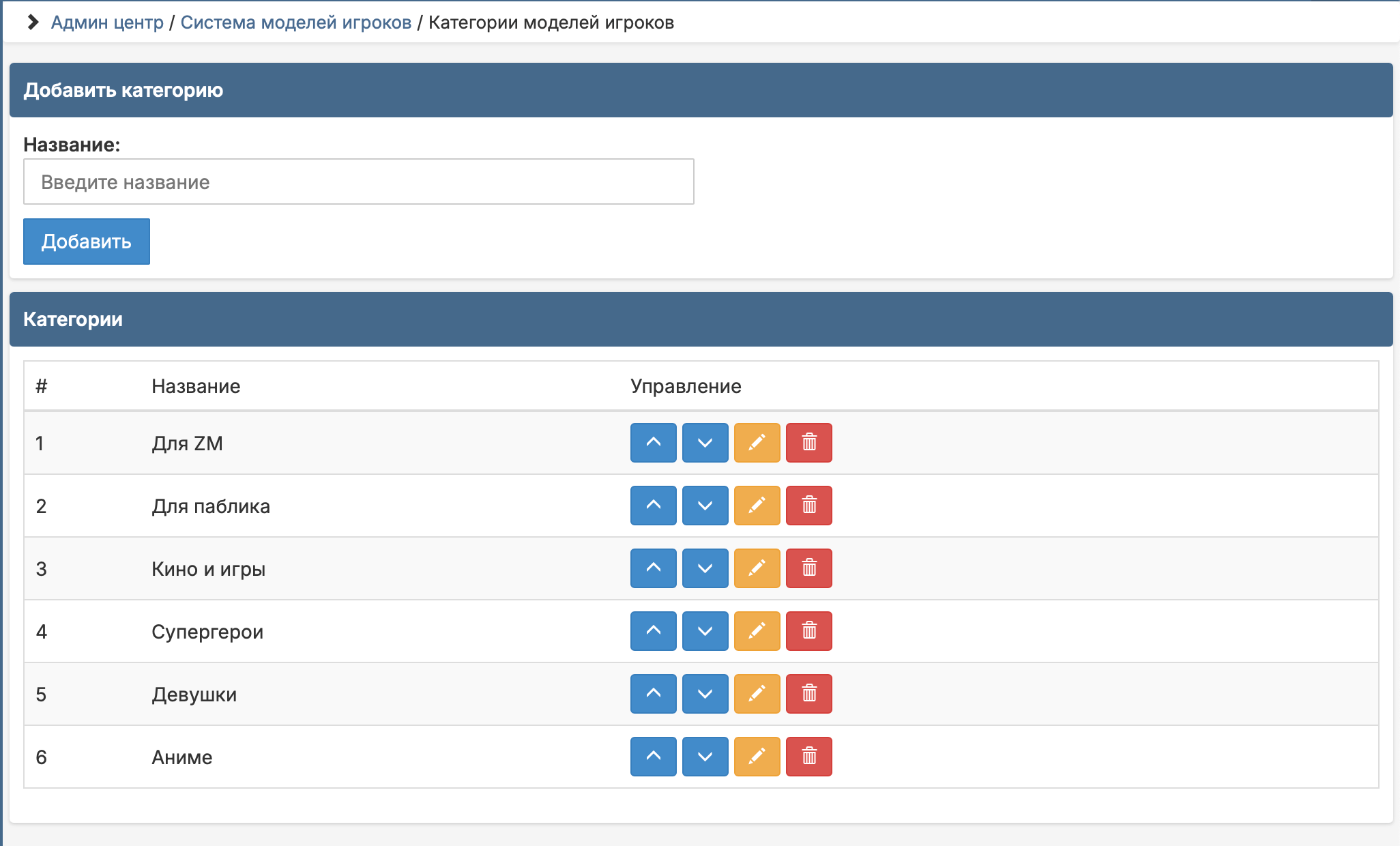
Task: Edit the 'Девушки' category
Action: pyautogui.click(x=757, y=694)
